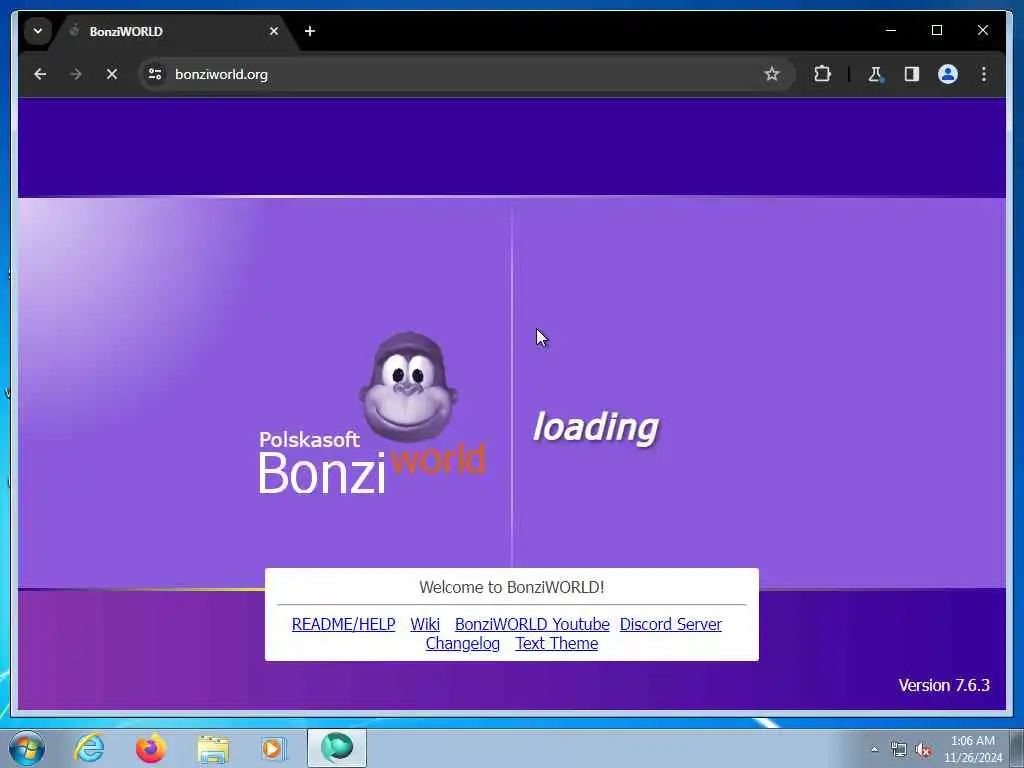The height and width of the screenshot is (768, 1024).
Task: Stop loading the page with the X button
Action: [112, 74]
